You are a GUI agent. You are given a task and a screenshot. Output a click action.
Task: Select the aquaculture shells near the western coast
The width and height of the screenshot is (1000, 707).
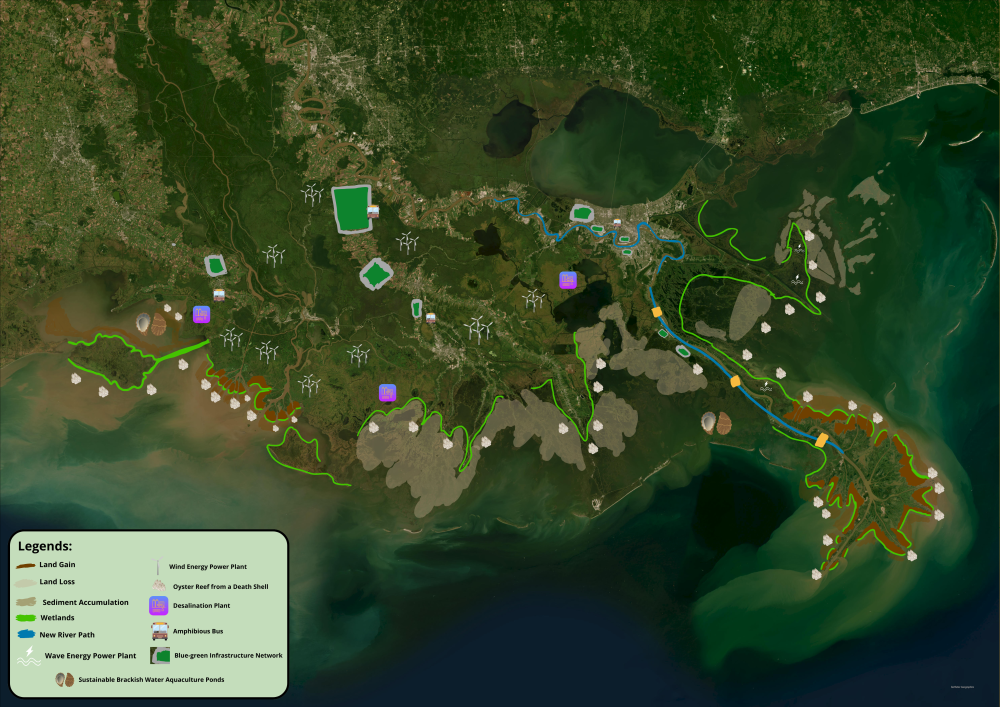pyautogui.click(x=151, y=323)
